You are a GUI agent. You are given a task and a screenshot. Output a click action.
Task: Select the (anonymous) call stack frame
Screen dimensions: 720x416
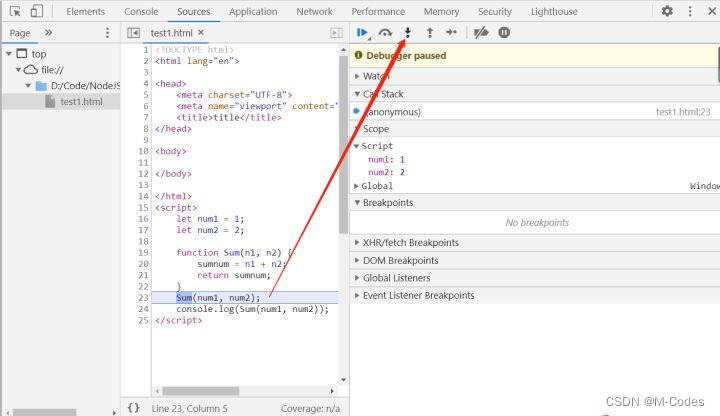pos(535,112)
